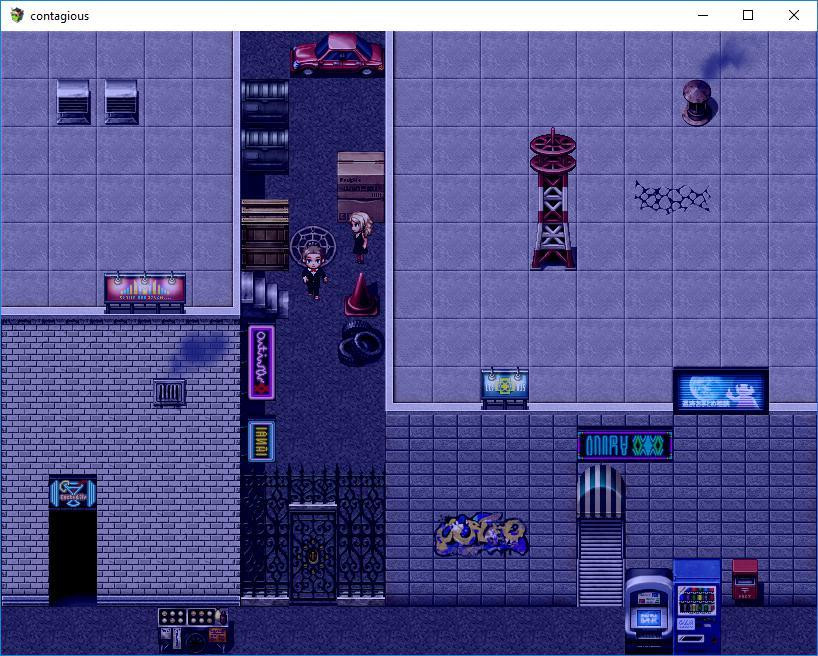Click the smoking rooftop chimney

click(697, 102)
